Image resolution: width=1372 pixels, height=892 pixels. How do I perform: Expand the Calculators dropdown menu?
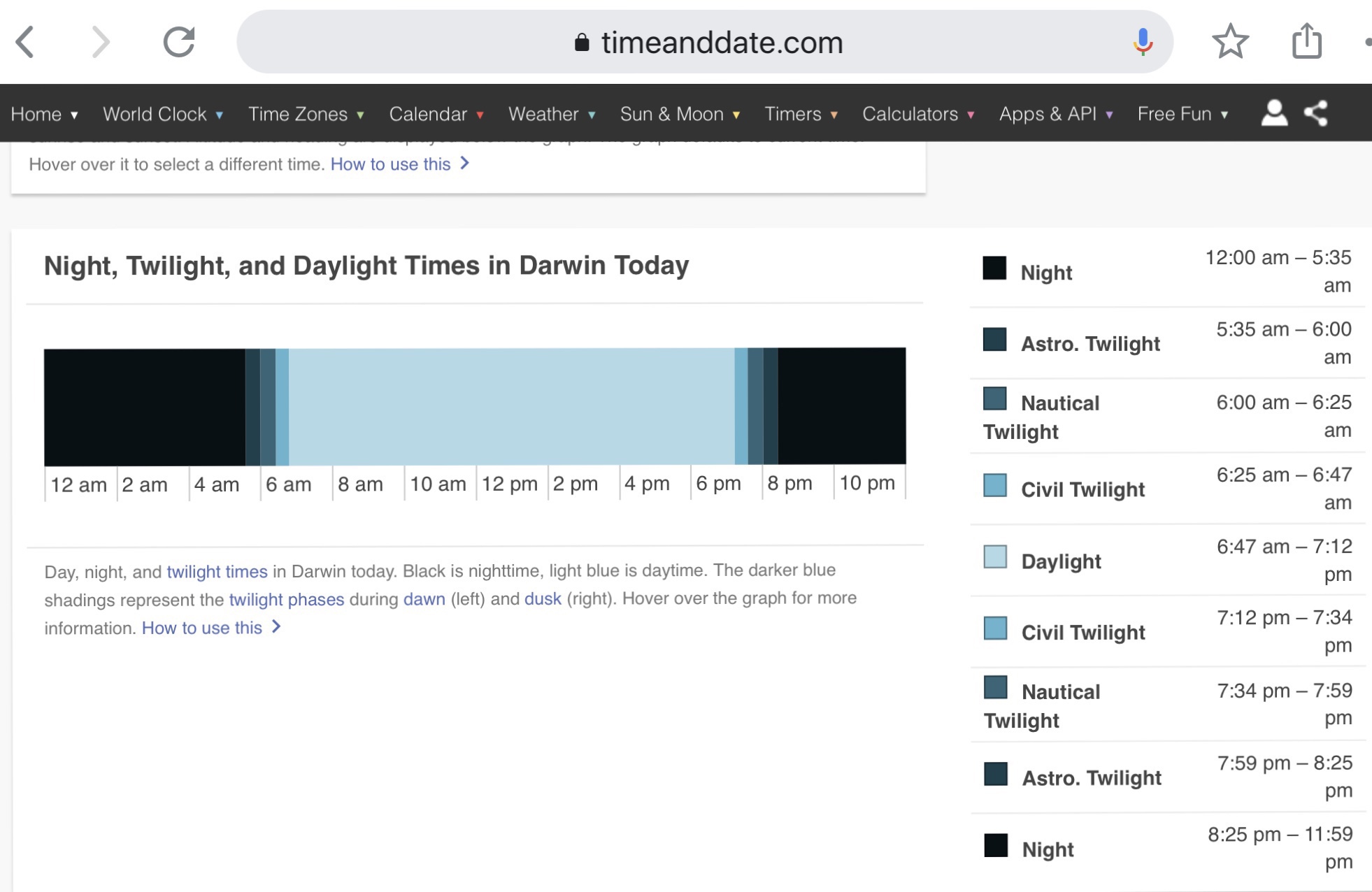point(917,114)
